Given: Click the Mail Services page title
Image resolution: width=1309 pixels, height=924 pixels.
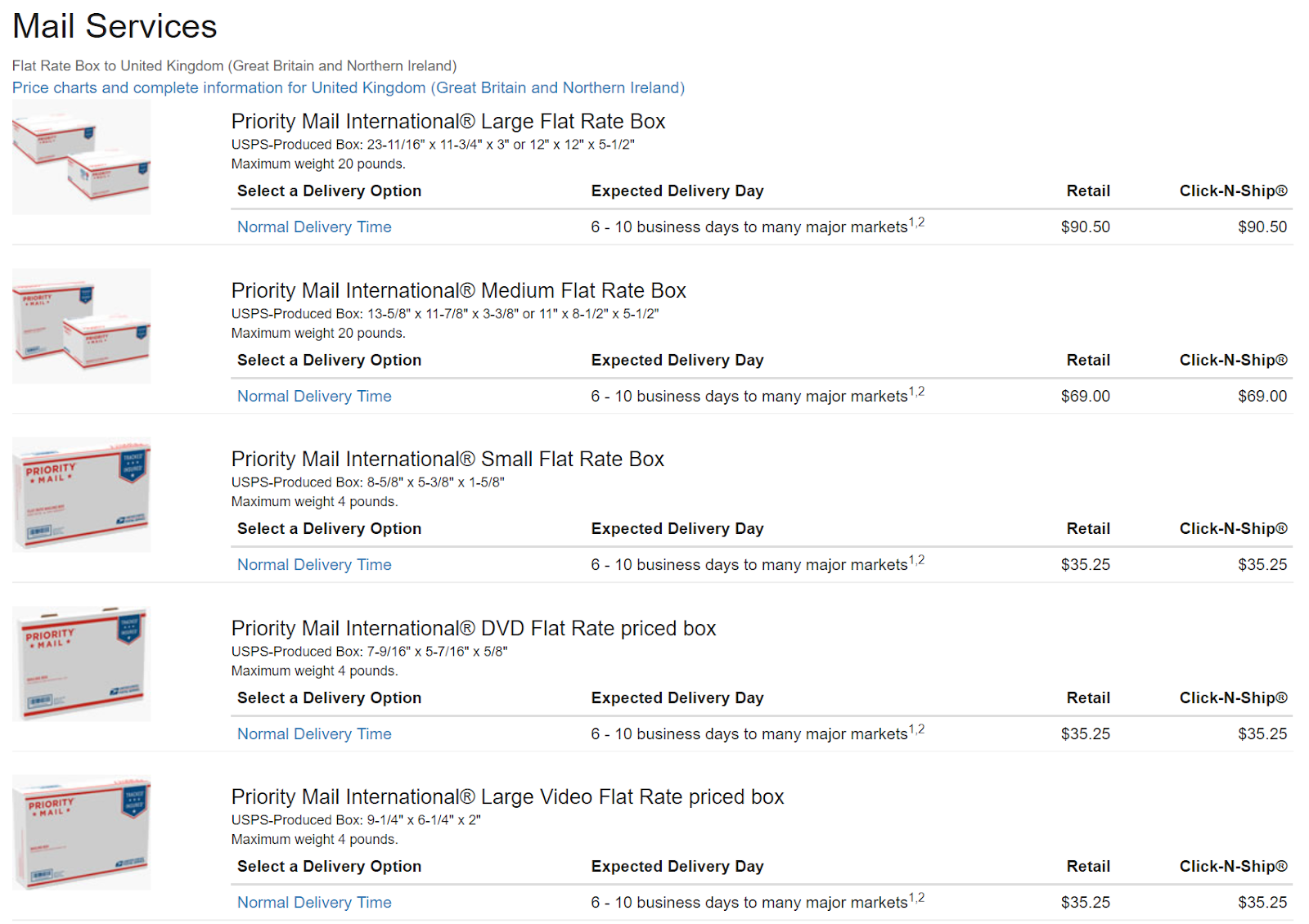Looking at the screenshot, I should [115, 26].
